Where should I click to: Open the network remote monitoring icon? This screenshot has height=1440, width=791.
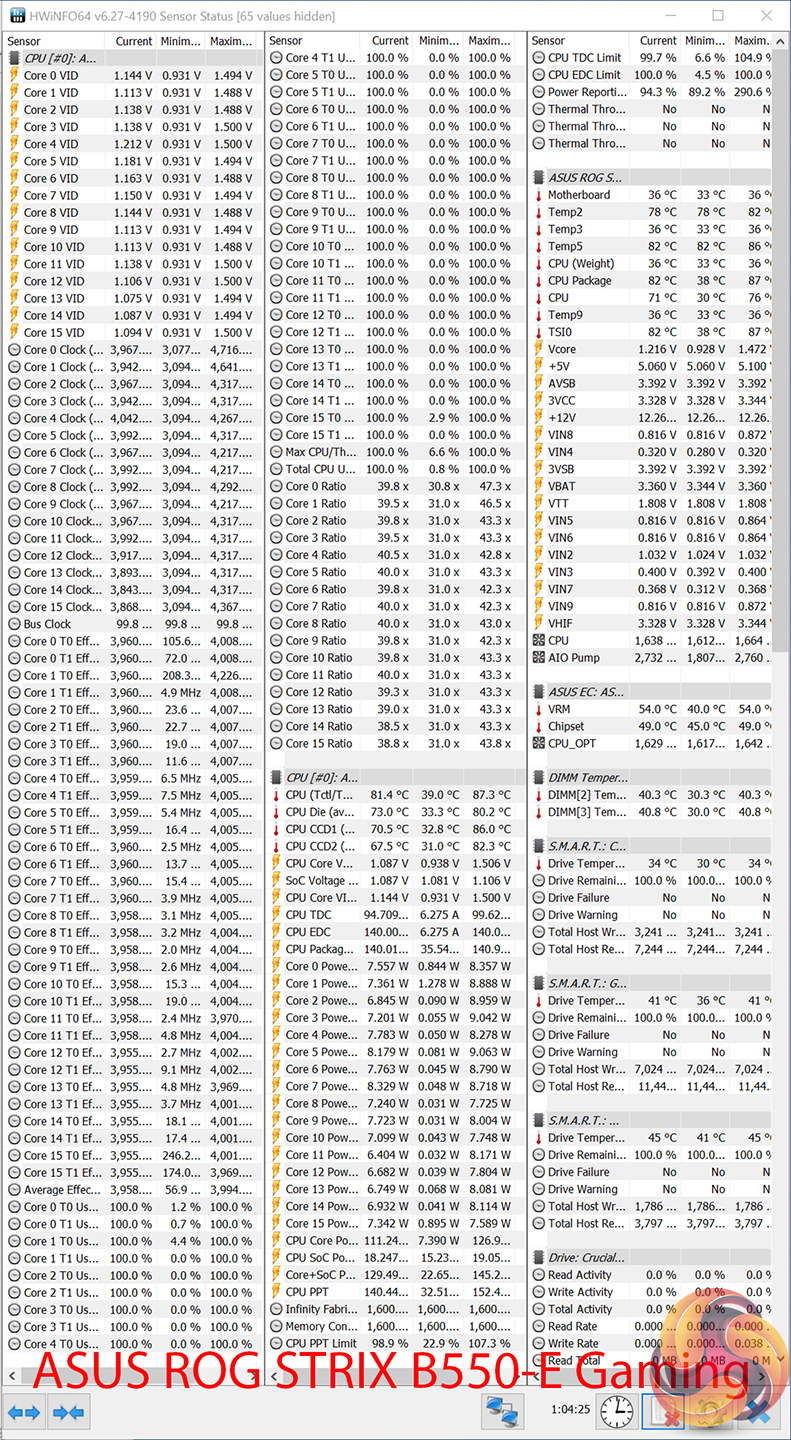tap(502, 1412)
